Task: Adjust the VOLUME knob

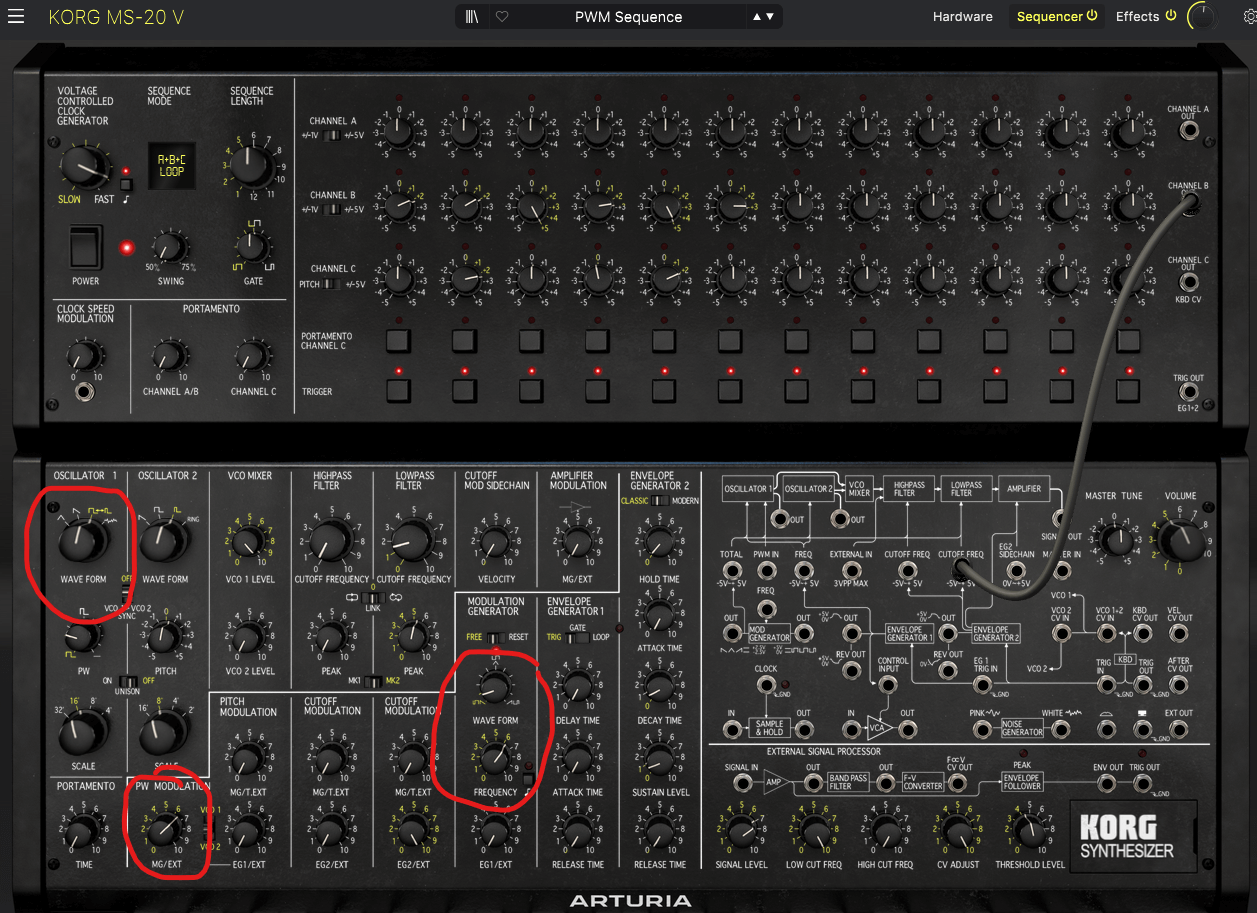Action: [1180, 541]
